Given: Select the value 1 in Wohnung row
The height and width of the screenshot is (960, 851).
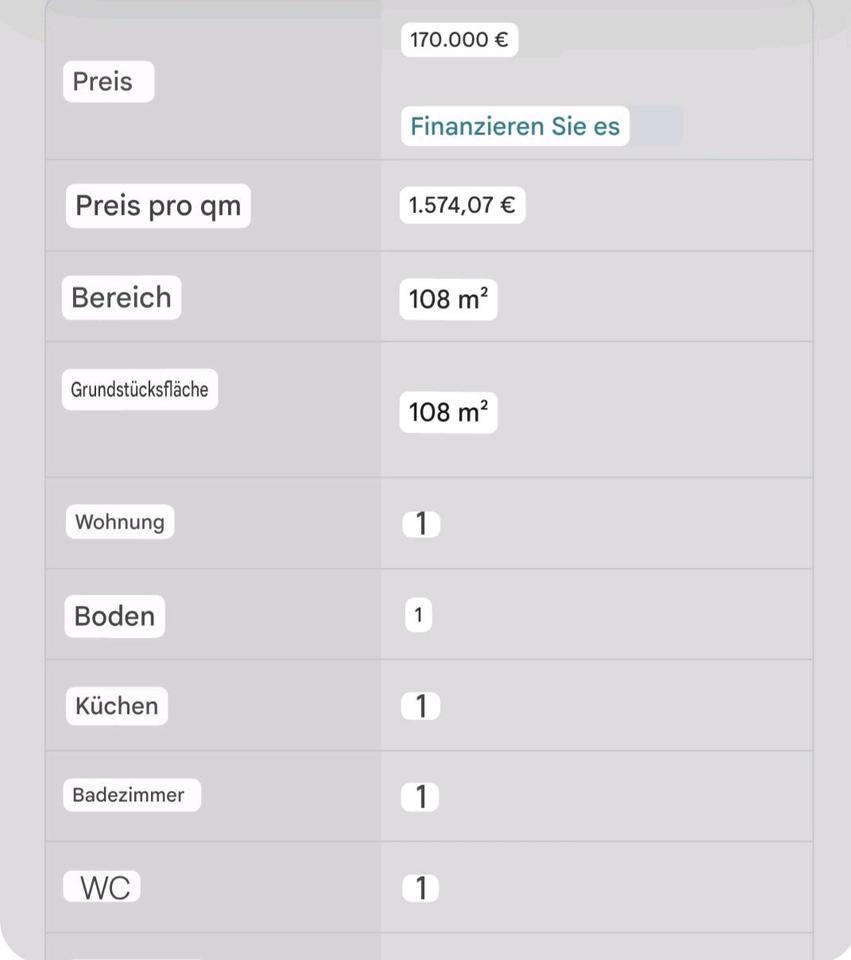Looking at the screenshot, I should click(x=421, y=524).
